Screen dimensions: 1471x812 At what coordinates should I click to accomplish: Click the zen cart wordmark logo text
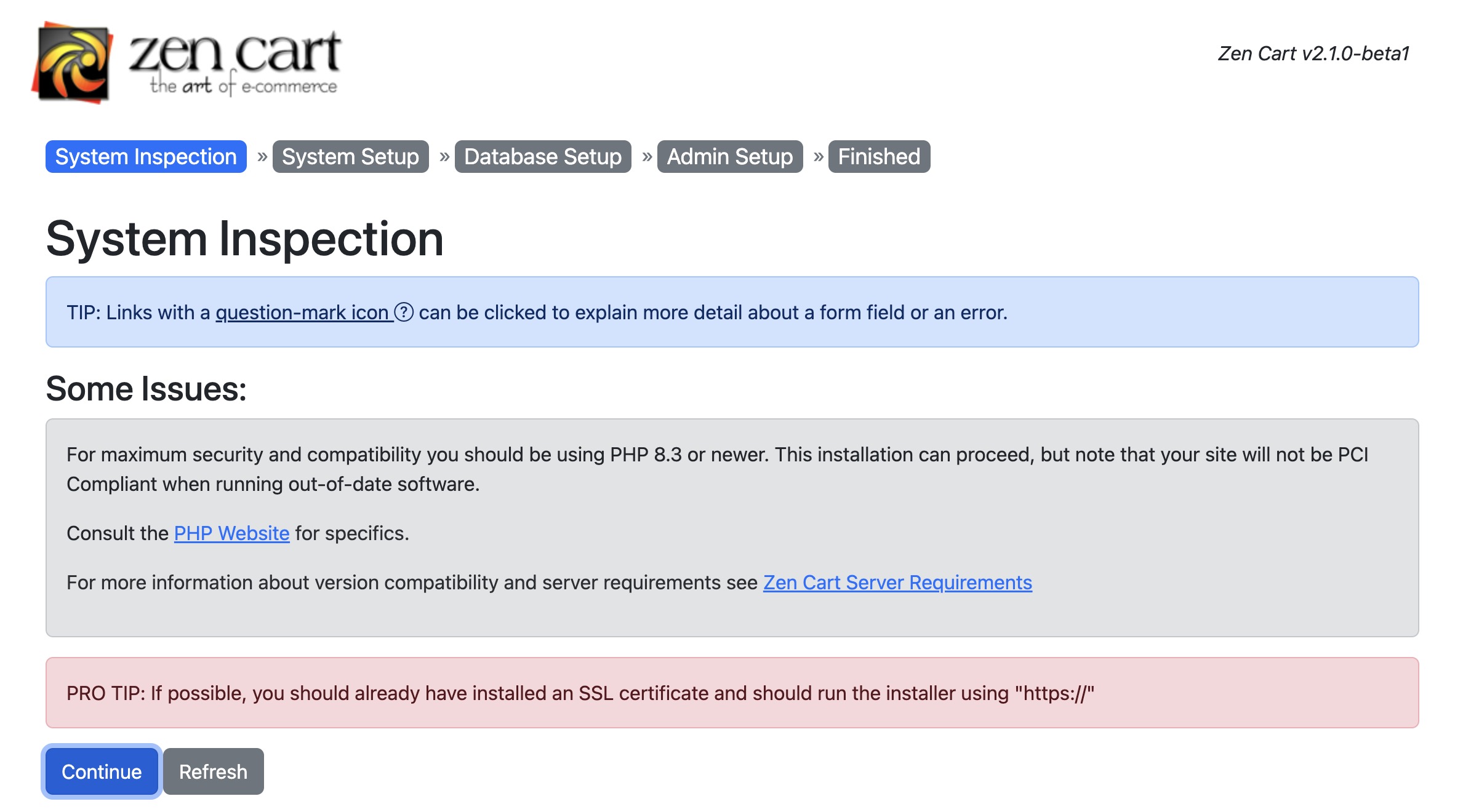coord(234,62)
